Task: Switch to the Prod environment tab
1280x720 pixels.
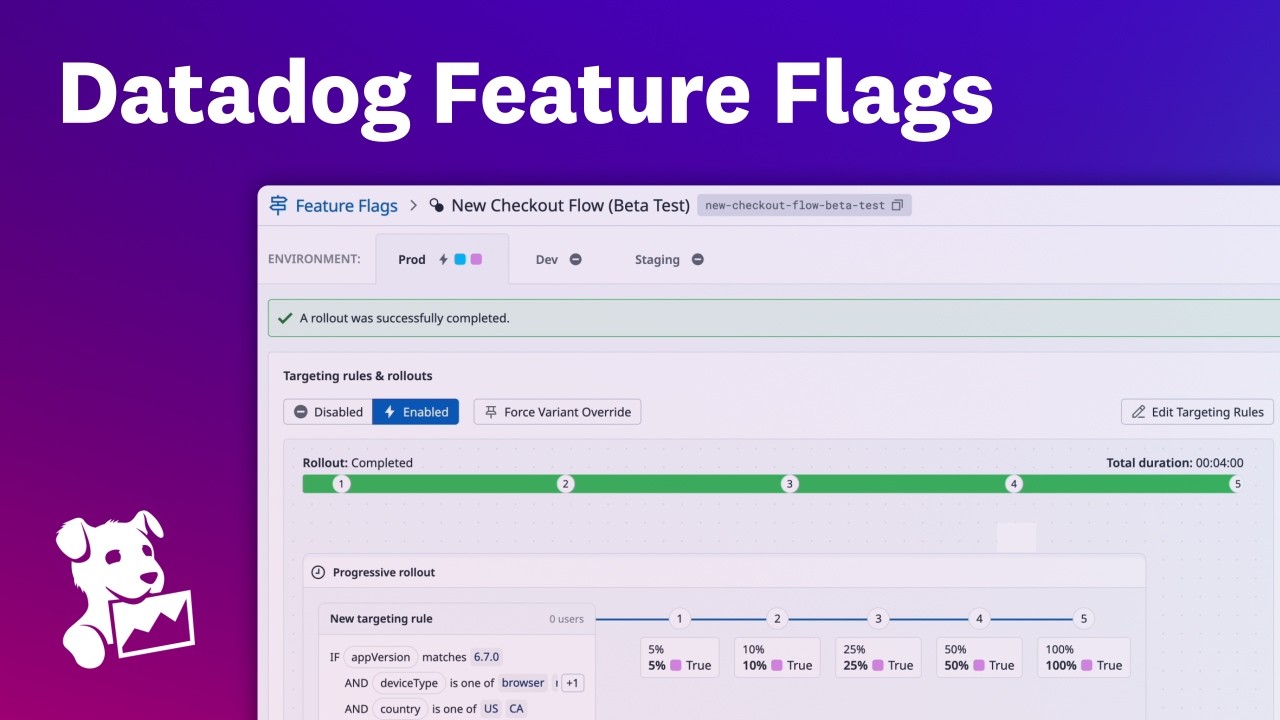Action: point(442,259)
